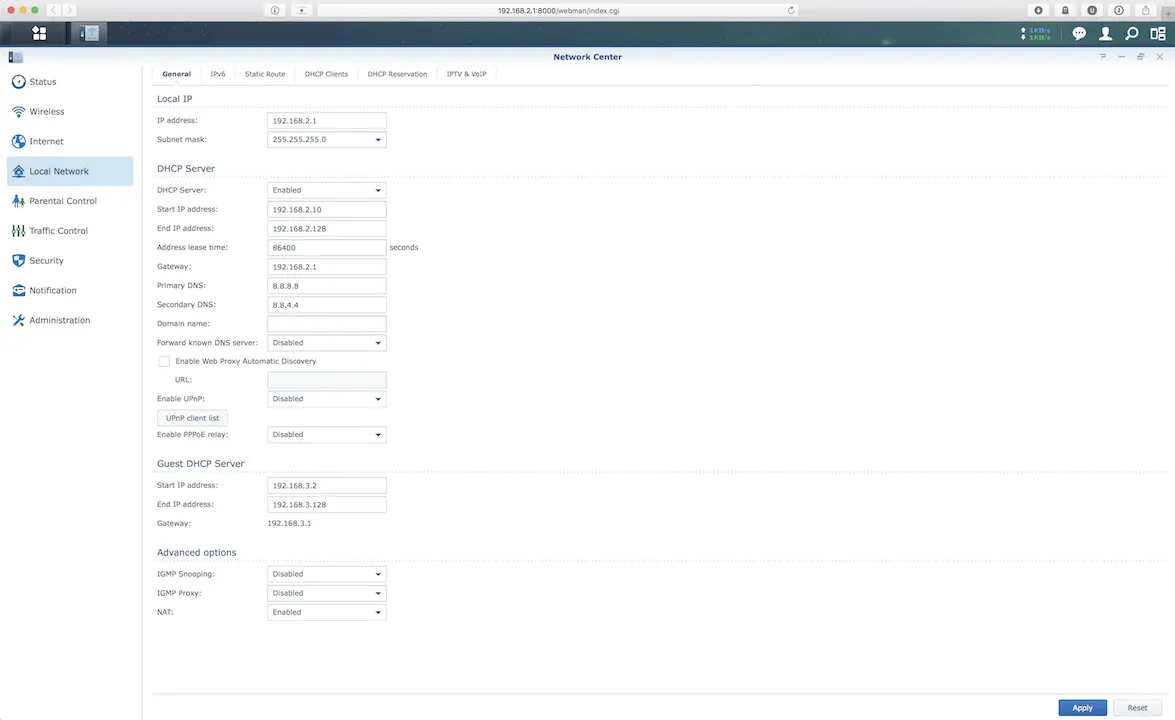Click the Guest DHCP End IP address field
The height and width of the screenshot is (720, 1175).
[327, 505]
